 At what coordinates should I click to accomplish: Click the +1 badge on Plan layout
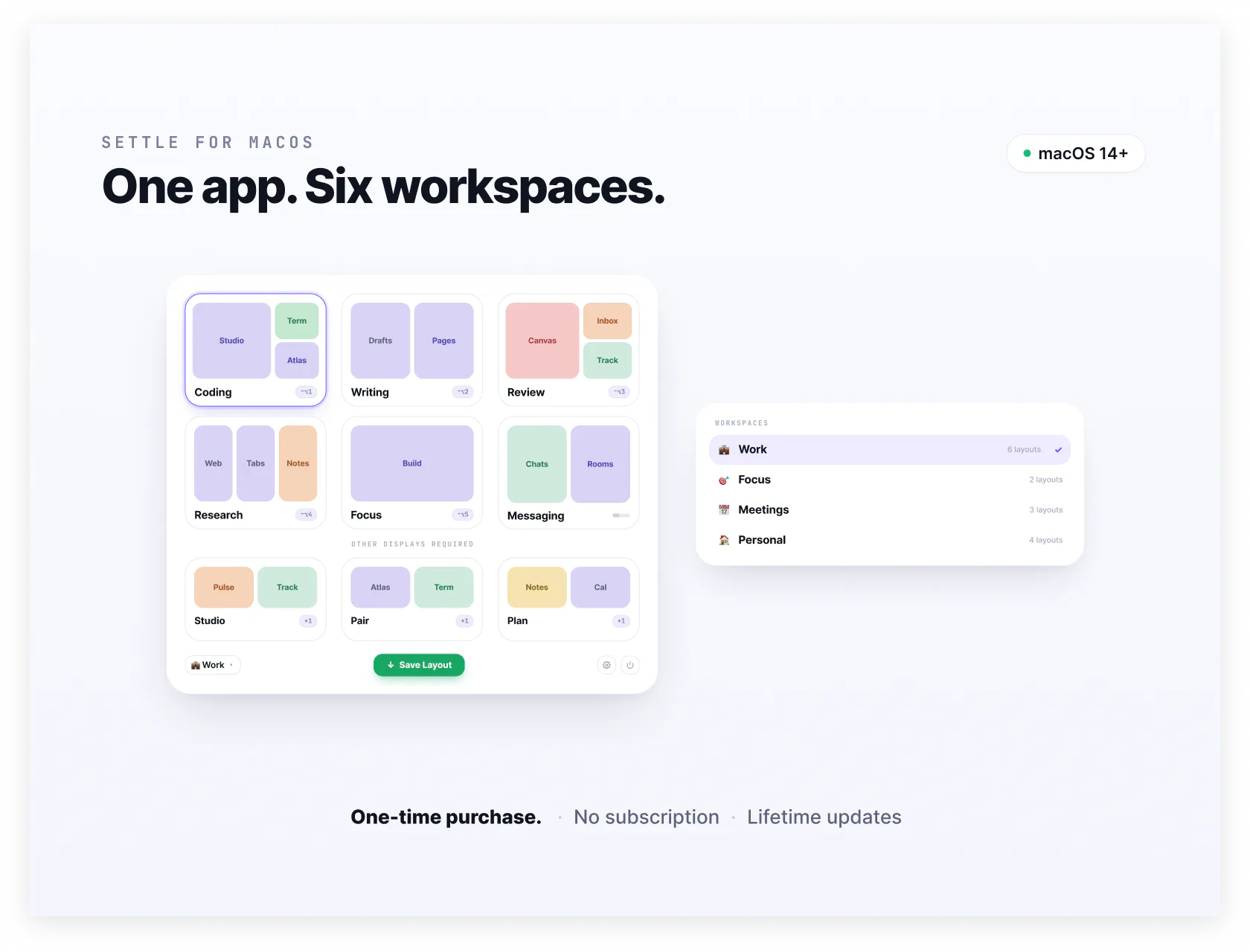point(621,621)
